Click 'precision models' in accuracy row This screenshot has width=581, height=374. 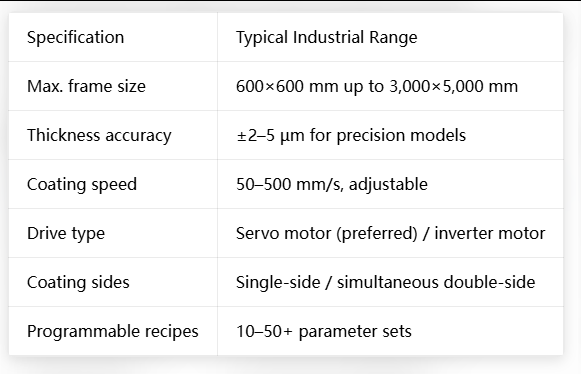pos(401,135)
